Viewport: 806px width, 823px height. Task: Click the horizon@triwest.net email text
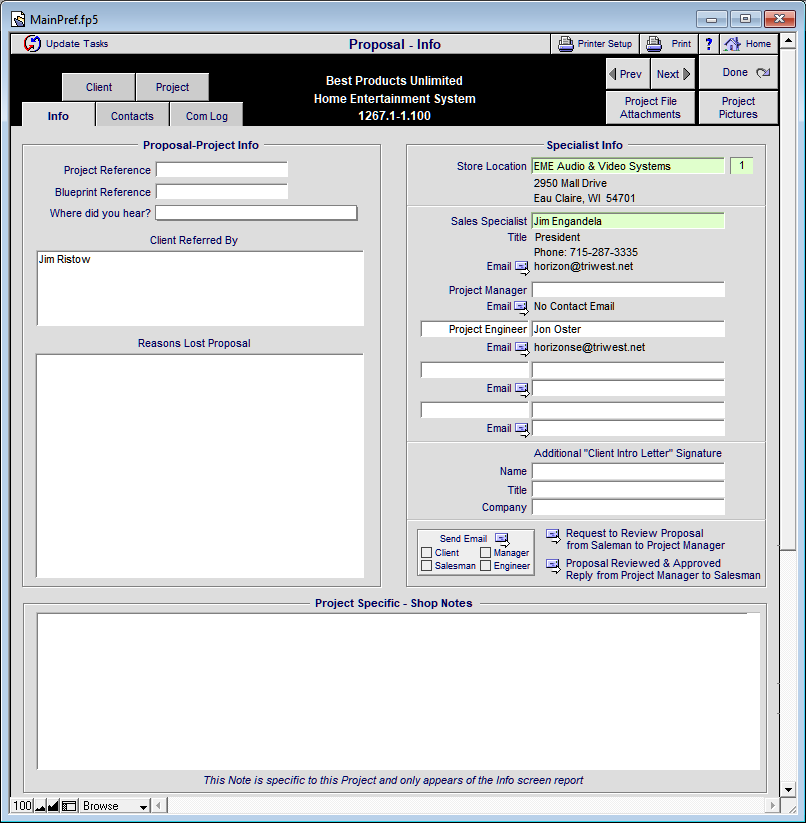click(x=583, y=266)
